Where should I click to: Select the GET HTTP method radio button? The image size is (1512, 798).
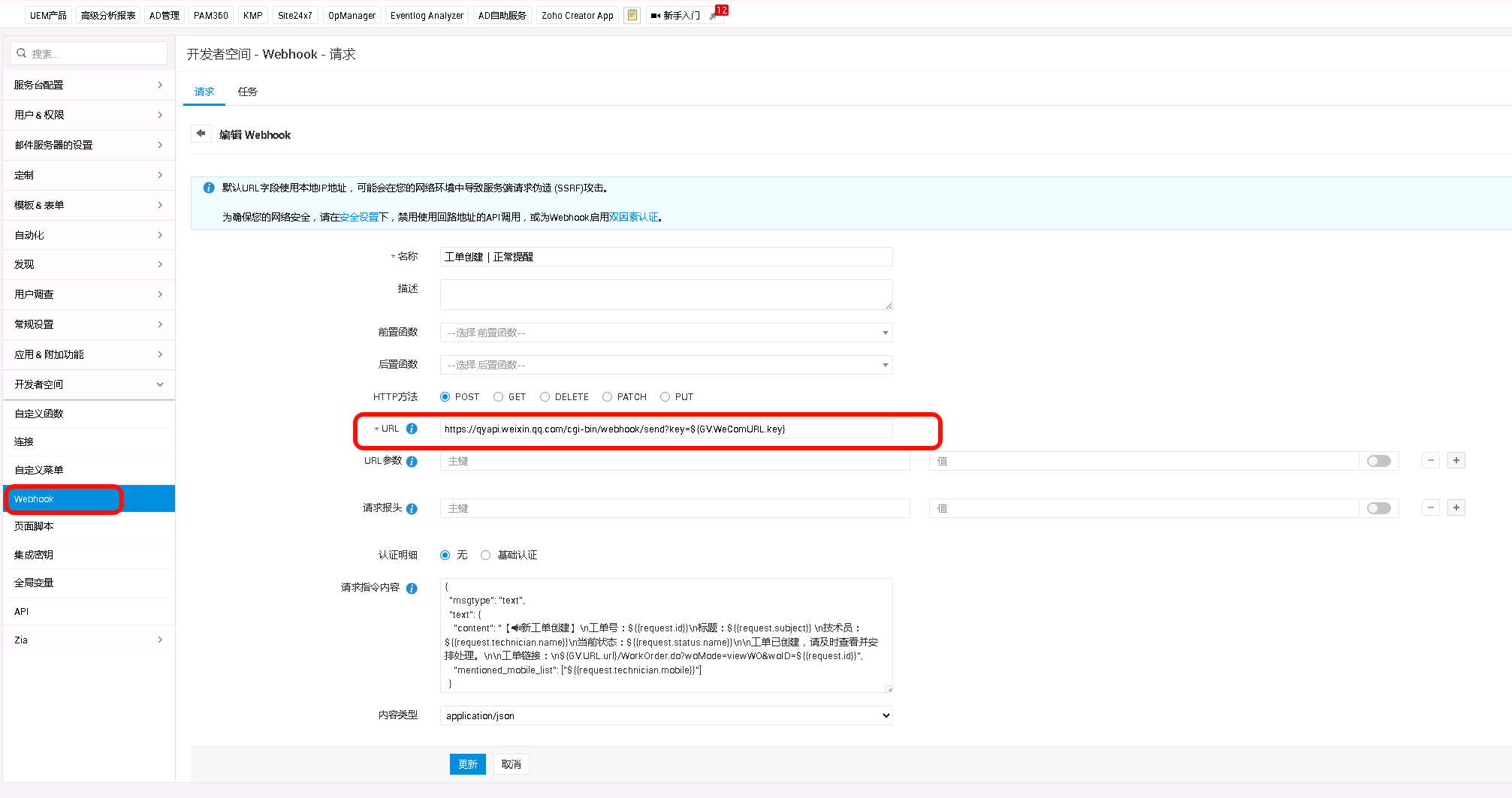[499, 397]
